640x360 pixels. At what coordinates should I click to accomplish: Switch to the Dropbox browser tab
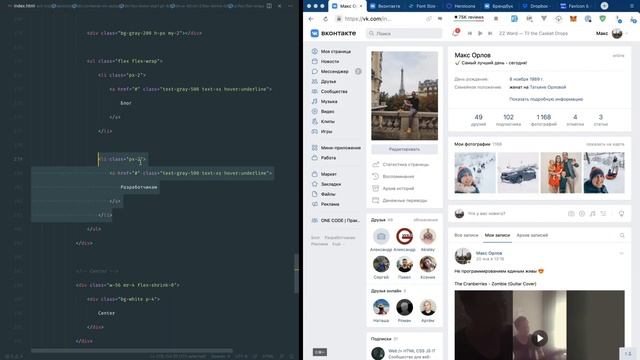click(535, 6)
